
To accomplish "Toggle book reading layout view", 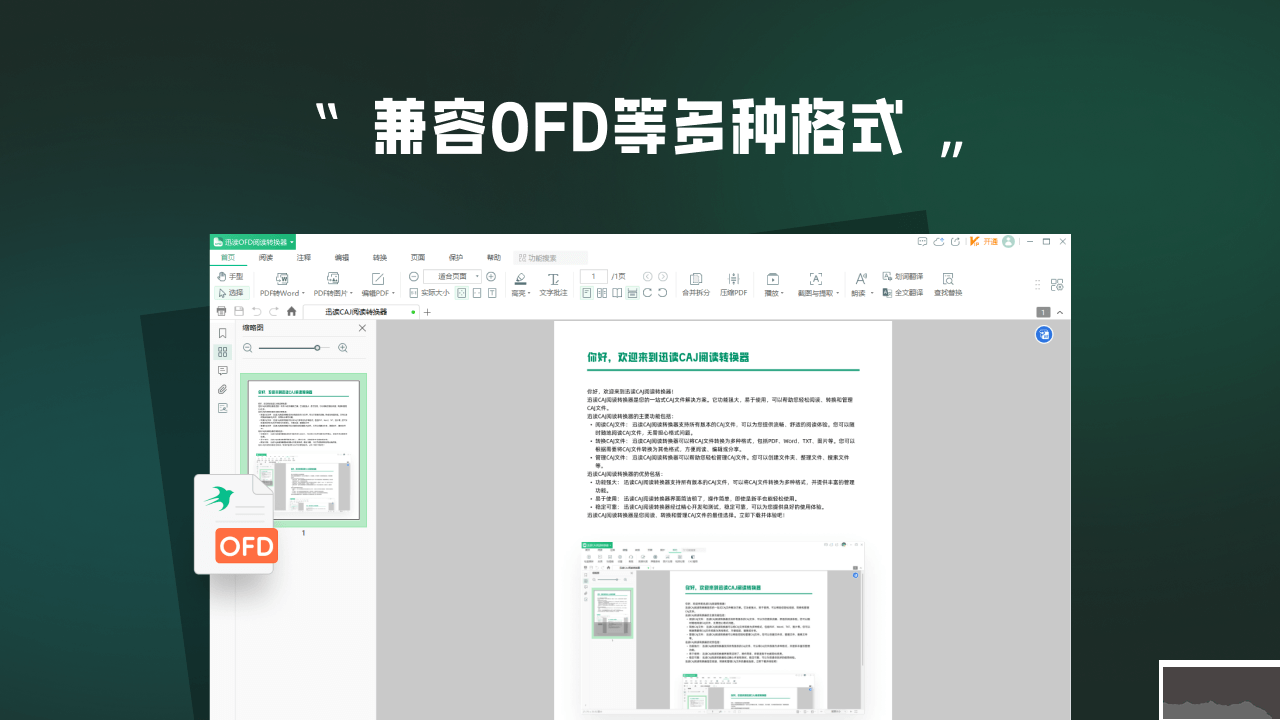I will pos(617,293).
